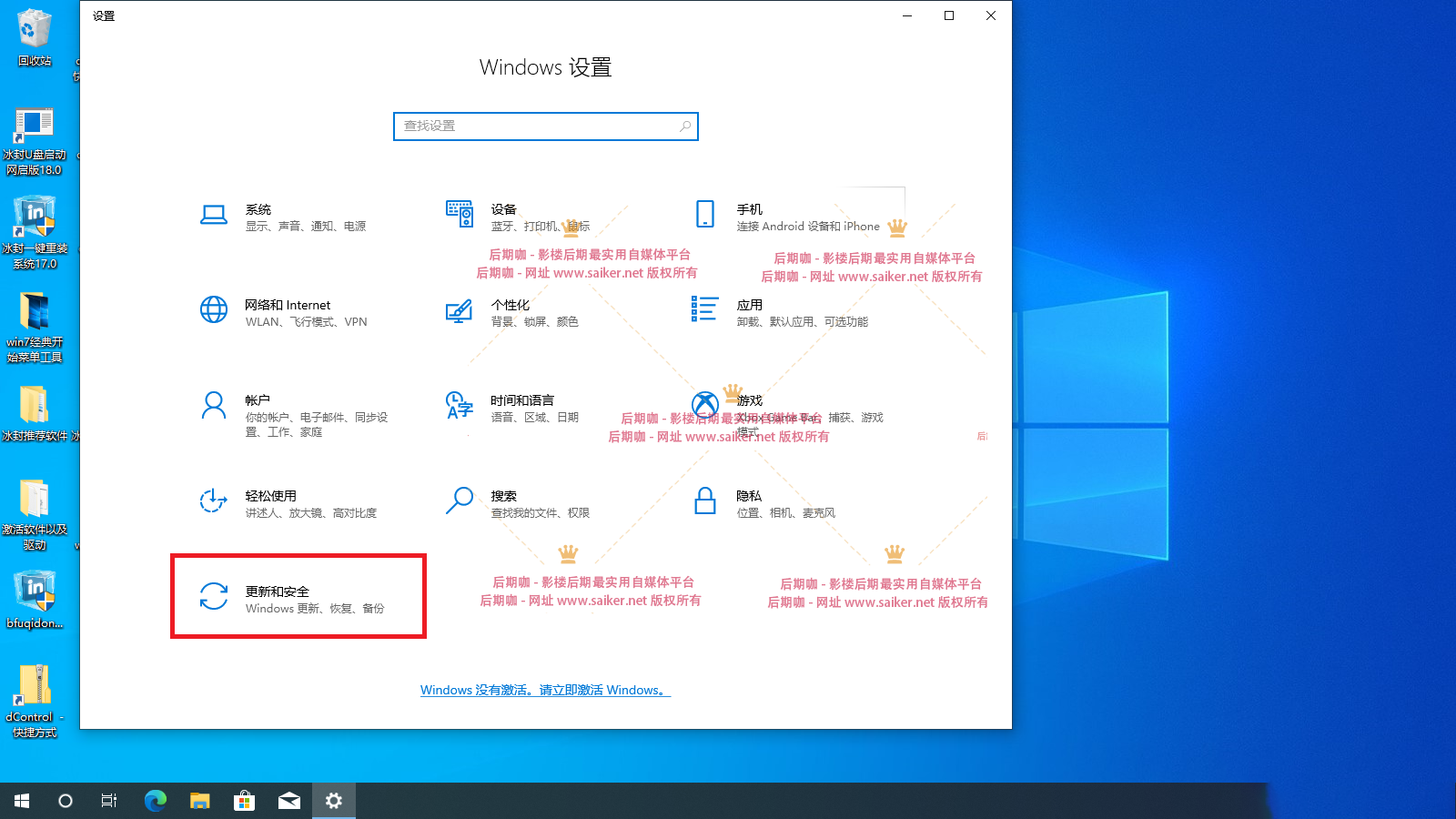1456x819 pixels.
Task: Click inside the 查找设置 search field
Action: (546, 126)
